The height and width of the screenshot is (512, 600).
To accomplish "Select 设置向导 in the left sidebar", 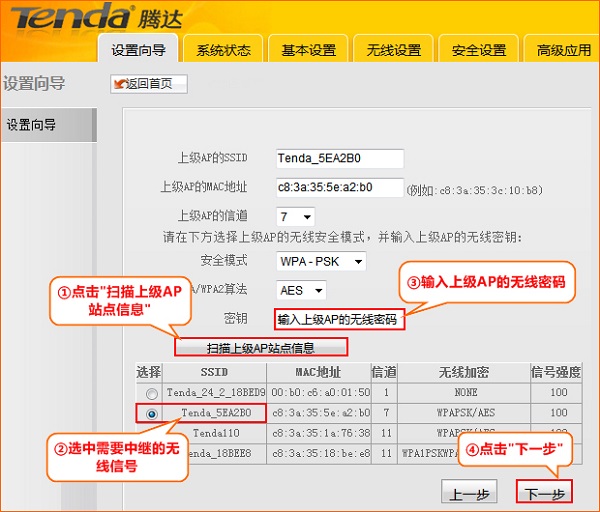I will pos(49,125).
